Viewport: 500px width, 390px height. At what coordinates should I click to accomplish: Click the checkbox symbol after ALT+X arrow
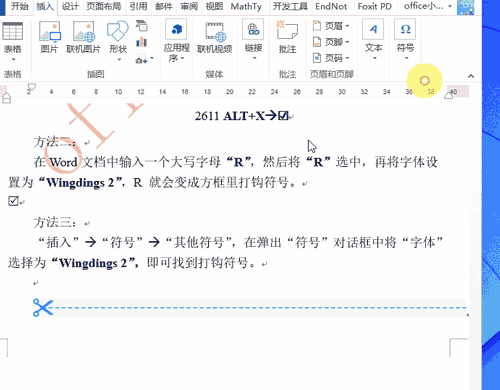coord(283,116)
